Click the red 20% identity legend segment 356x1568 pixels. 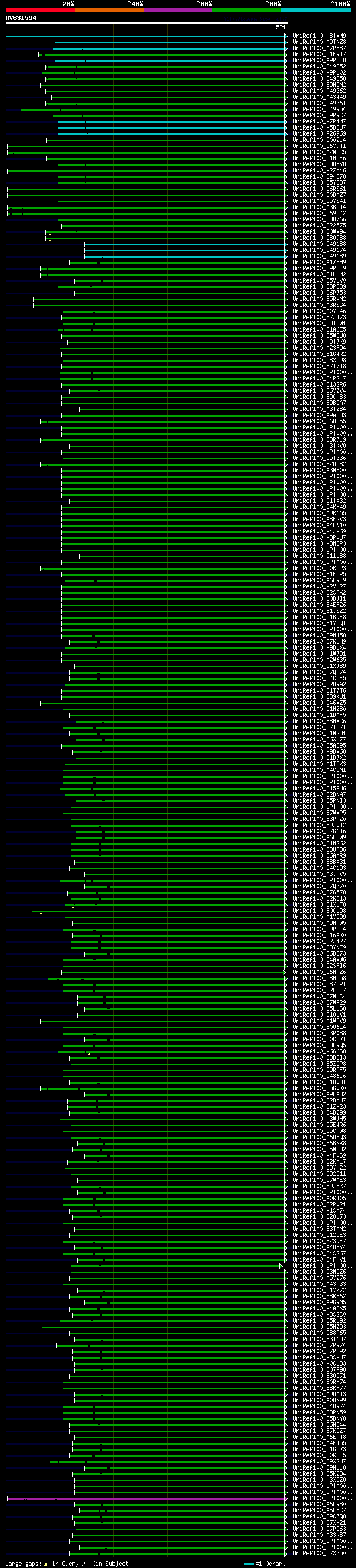[x=40, y=10]
